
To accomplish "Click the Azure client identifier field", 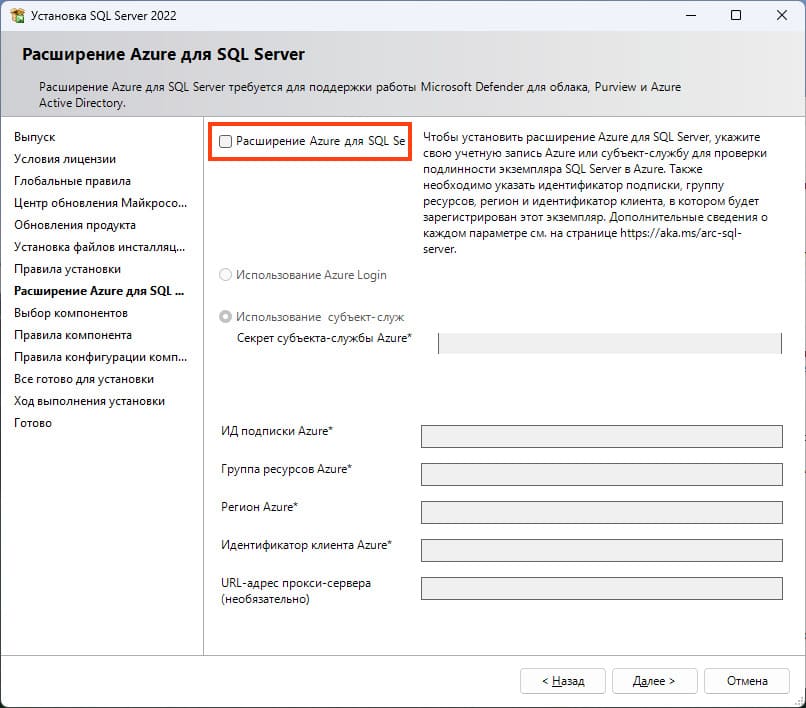I will [601, 551].
